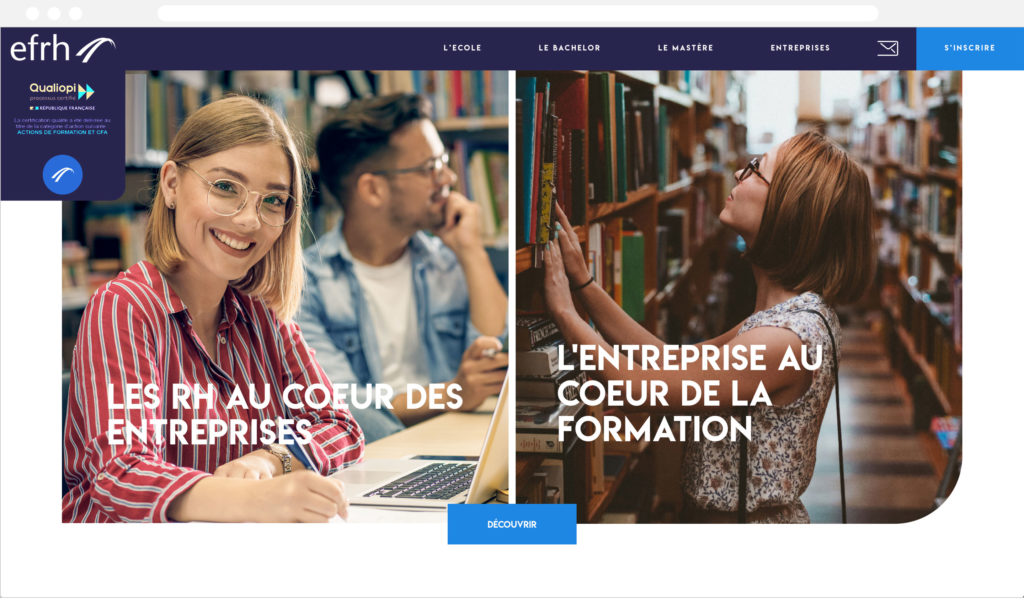Click the third browser window dot

(x=76, y=13)
